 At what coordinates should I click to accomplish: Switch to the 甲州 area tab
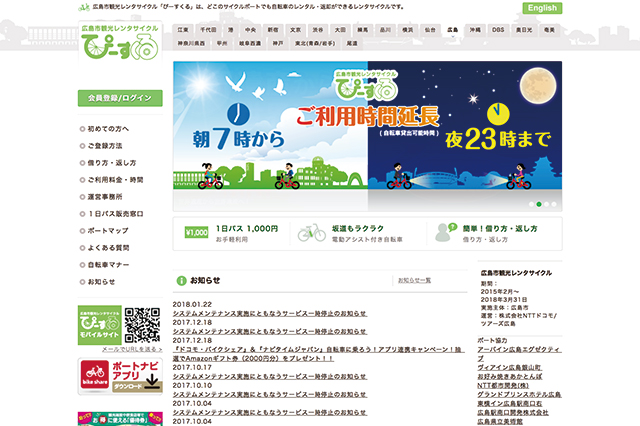click(x=222, y=43)
